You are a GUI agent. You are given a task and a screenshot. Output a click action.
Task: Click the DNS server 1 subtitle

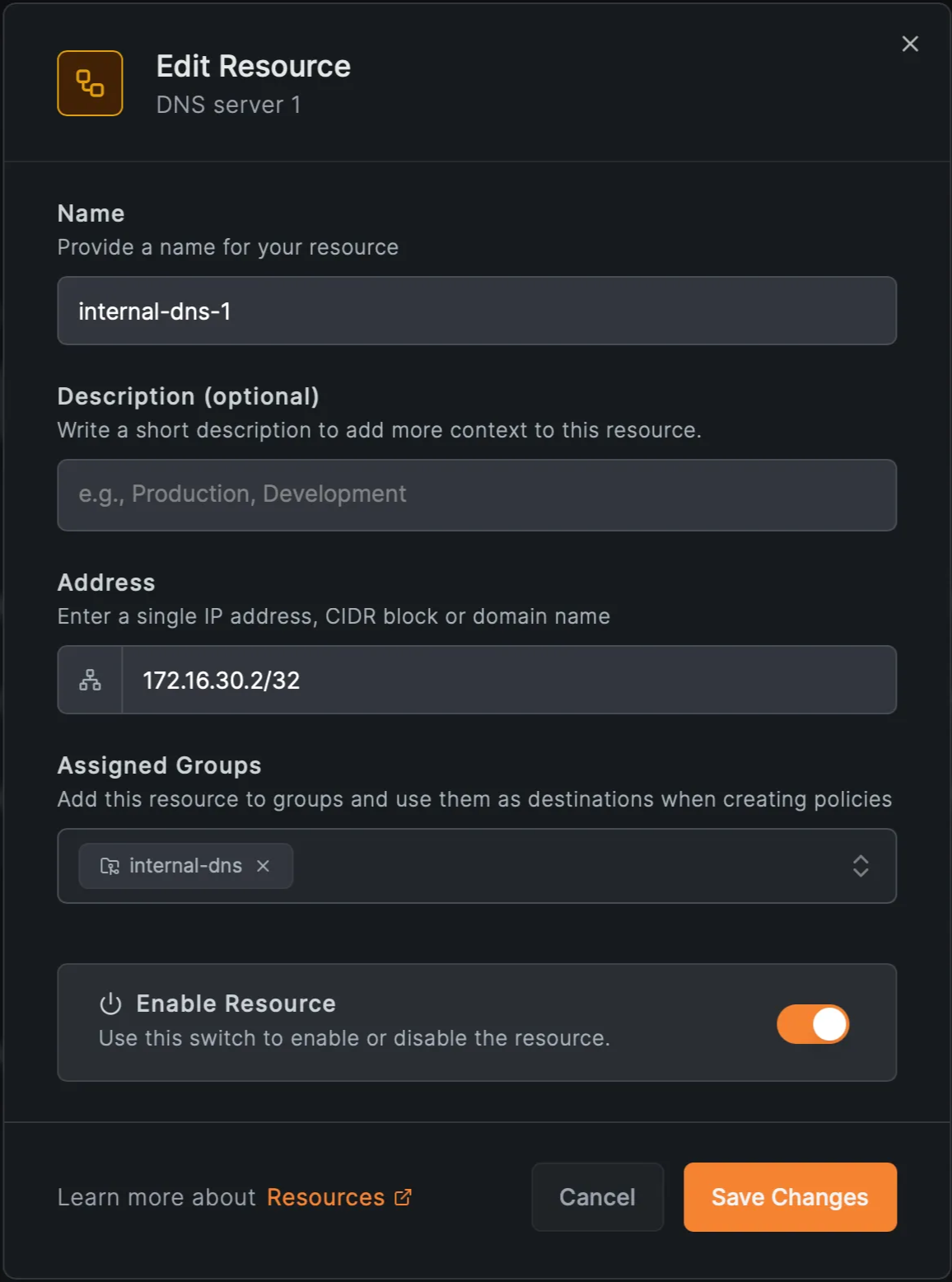coord(230,105)
